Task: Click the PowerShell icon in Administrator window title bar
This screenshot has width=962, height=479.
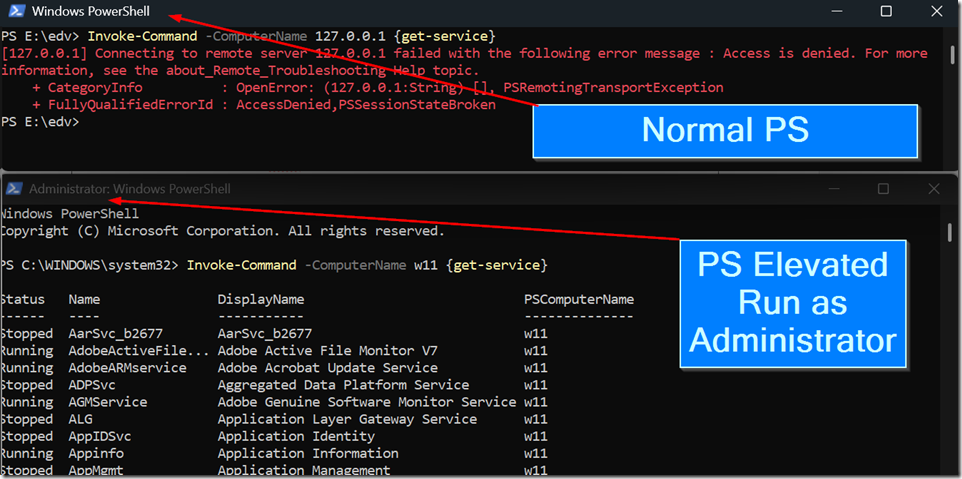Action: tap(15, 189)
